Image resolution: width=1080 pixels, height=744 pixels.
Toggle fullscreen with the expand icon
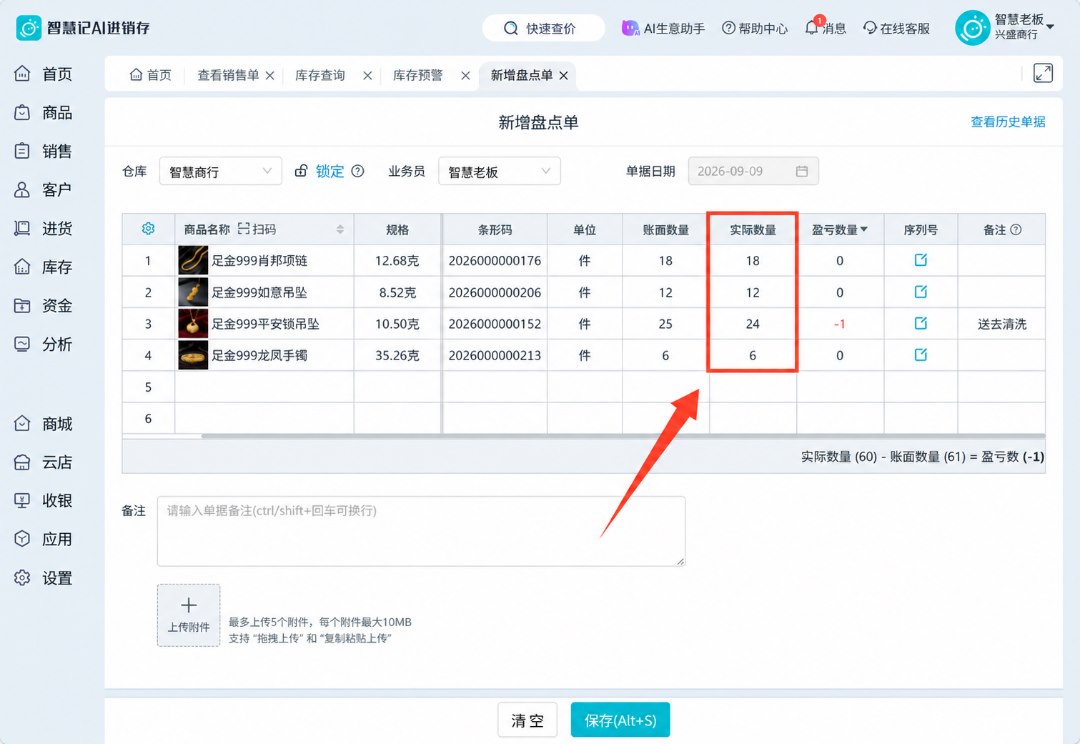pos(1043,73)
